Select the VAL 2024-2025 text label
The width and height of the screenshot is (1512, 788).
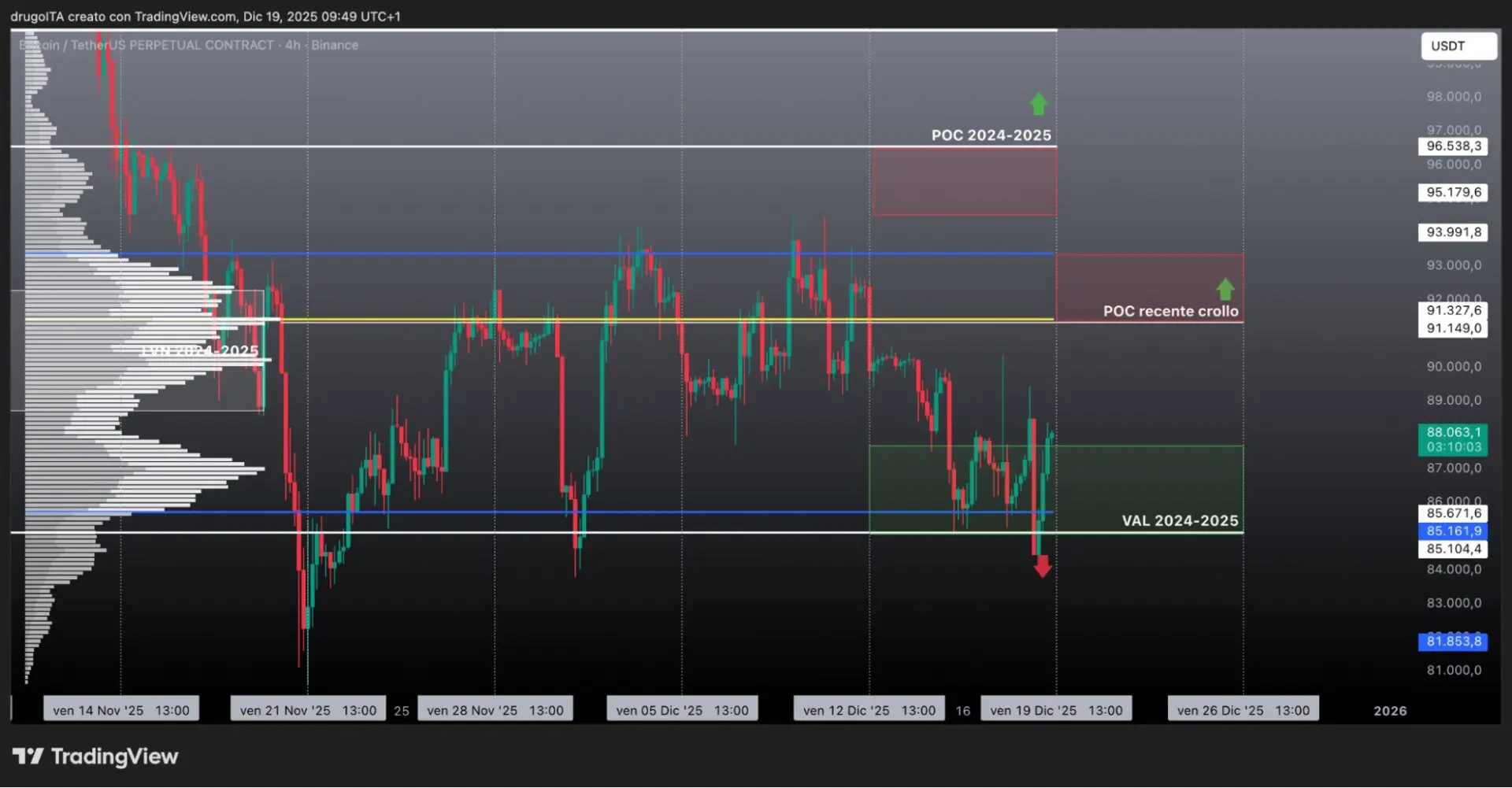click(1180, 520)
